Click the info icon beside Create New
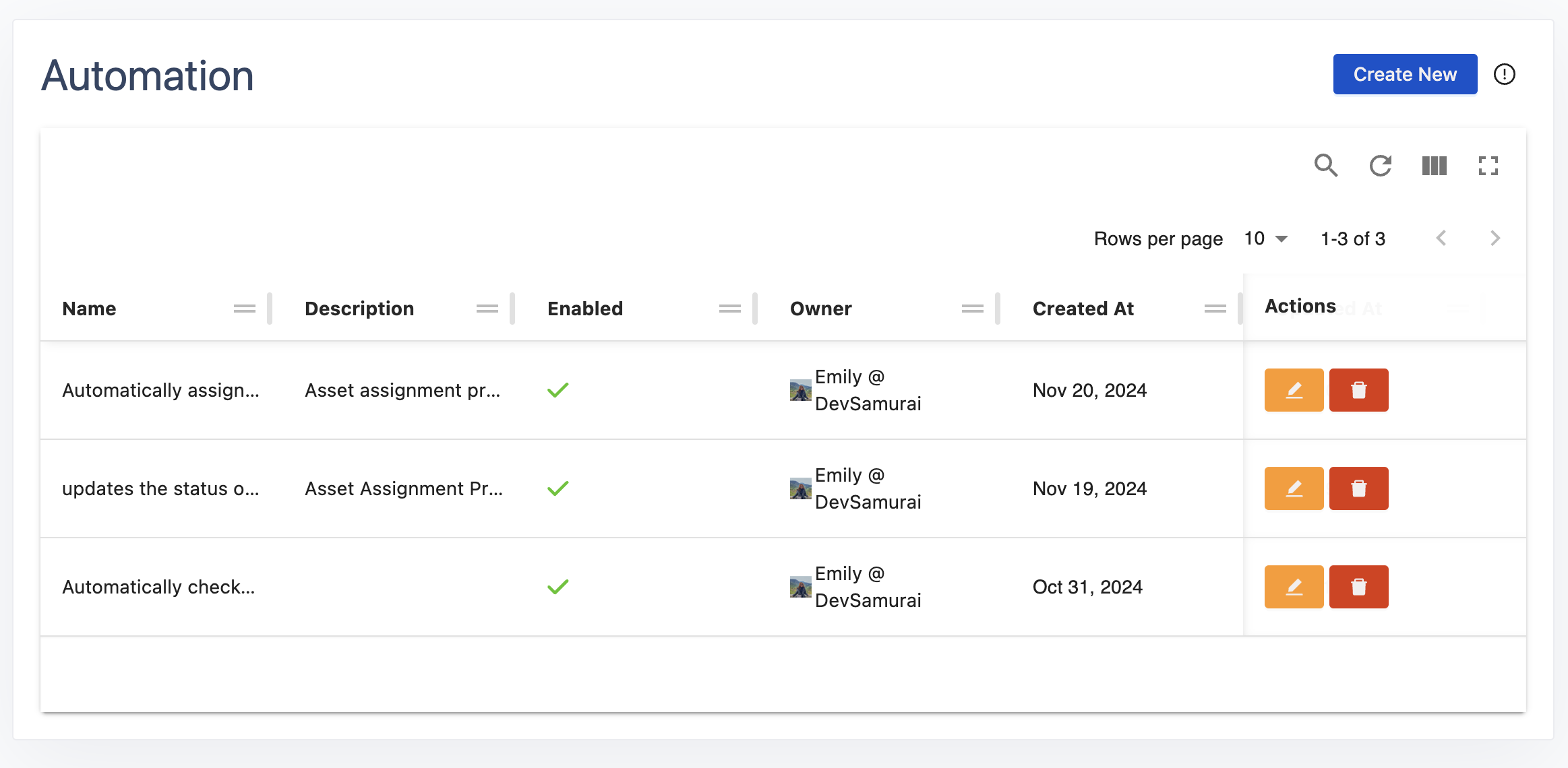The image size is (1568, 768). click(x=1504, y=74)
